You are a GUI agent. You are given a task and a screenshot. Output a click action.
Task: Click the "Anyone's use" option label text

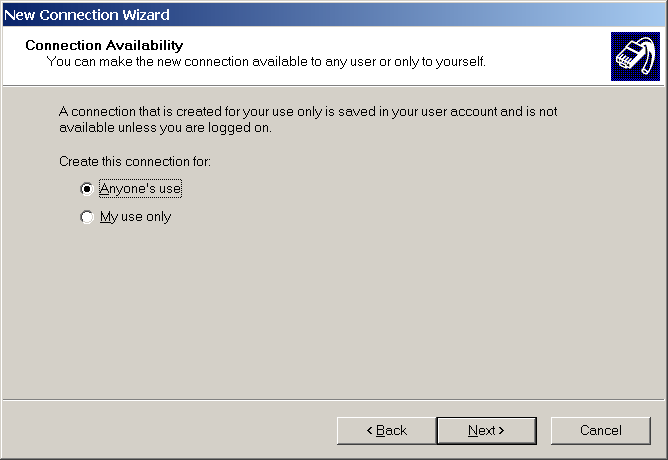click(140, 188)
